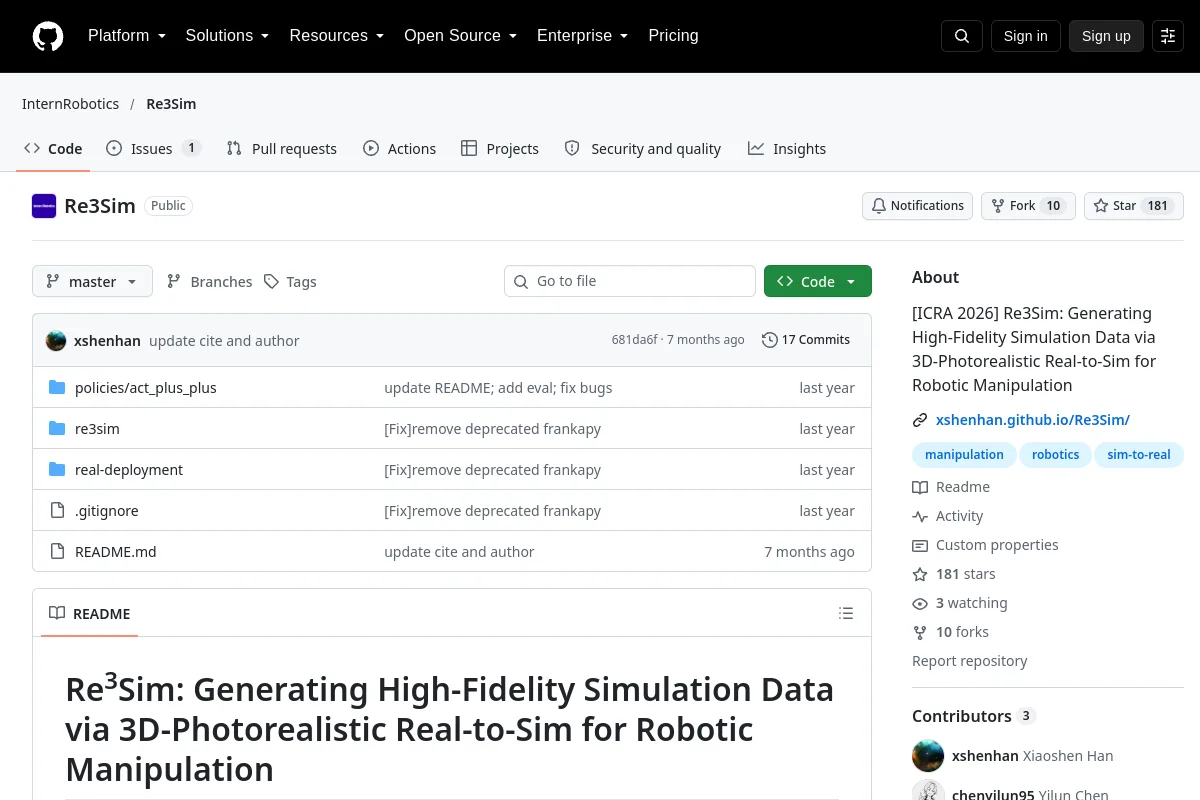Viewport: 1200px width, 800px height.
Task: Click the link icon beside xshenhan.github.io
Action: pos(920,421)
